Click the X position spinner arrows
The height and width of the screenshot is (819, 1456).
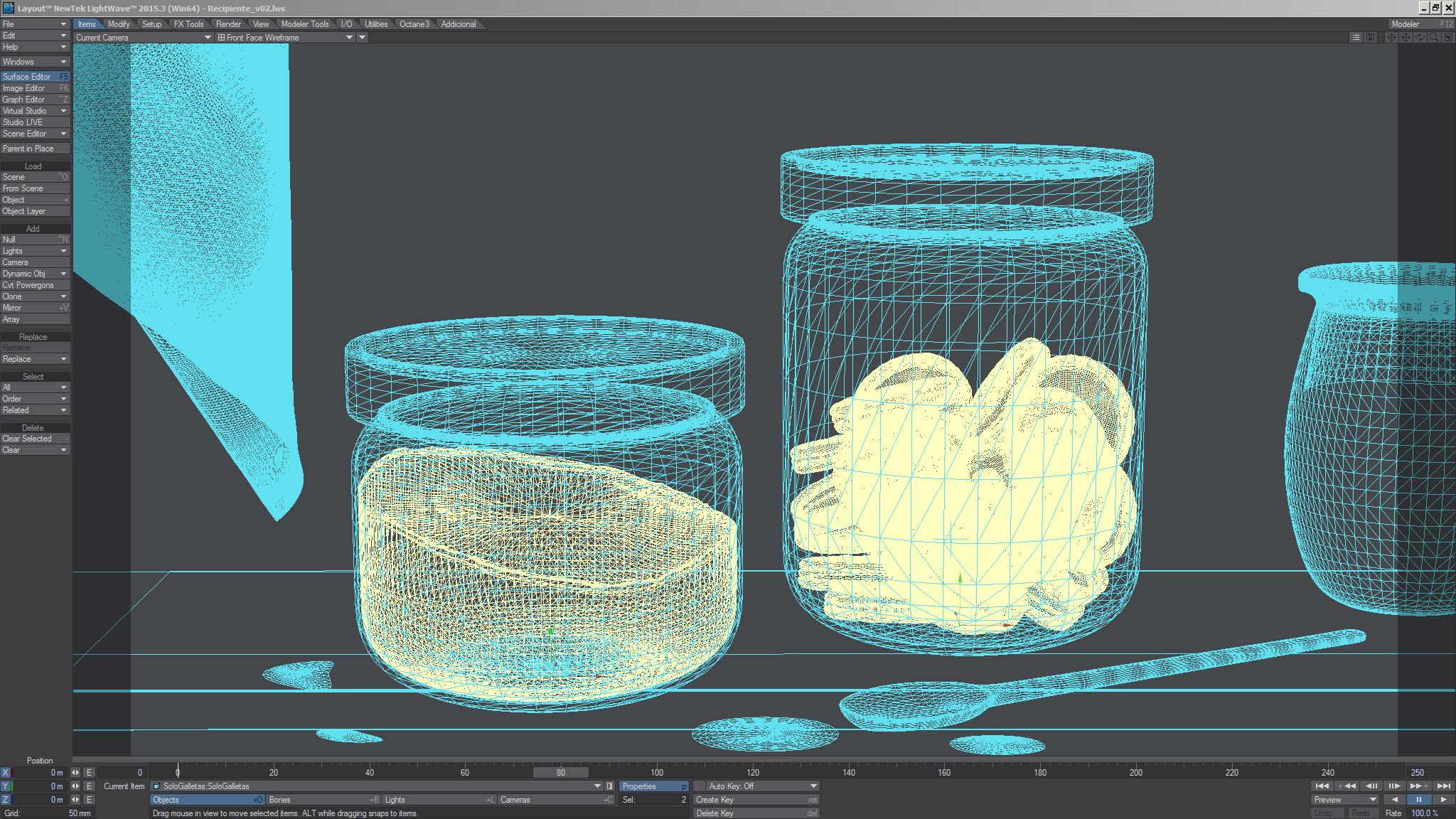point(75,773)
